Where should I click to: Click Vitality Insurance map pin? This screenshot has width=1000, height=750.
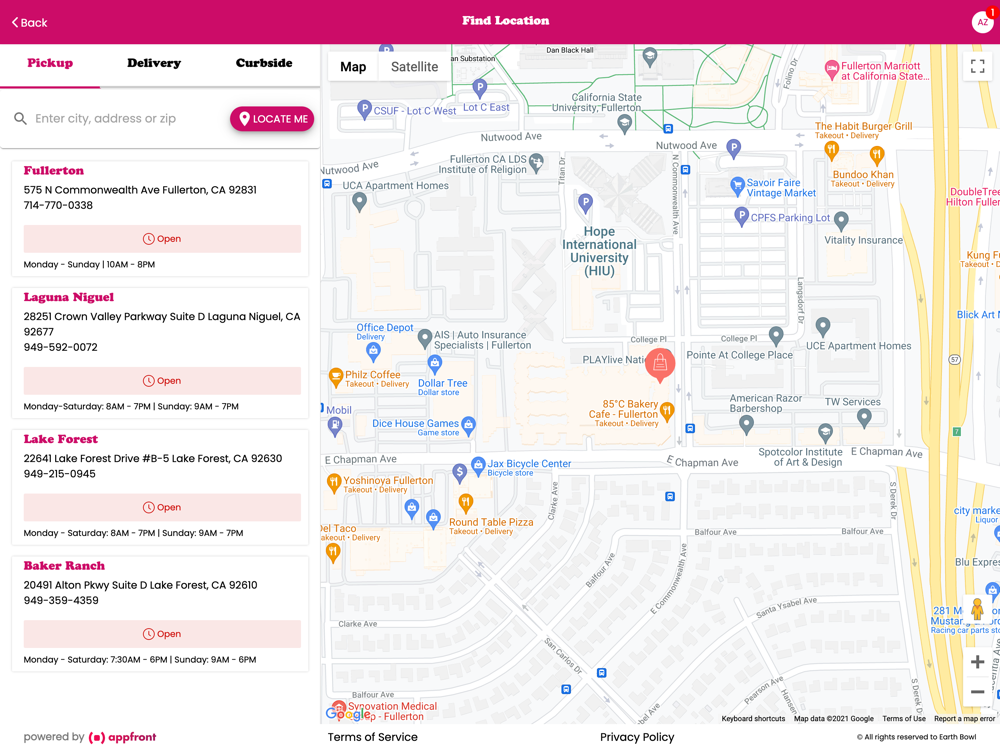pyautogui.click(x=841, y=221)
